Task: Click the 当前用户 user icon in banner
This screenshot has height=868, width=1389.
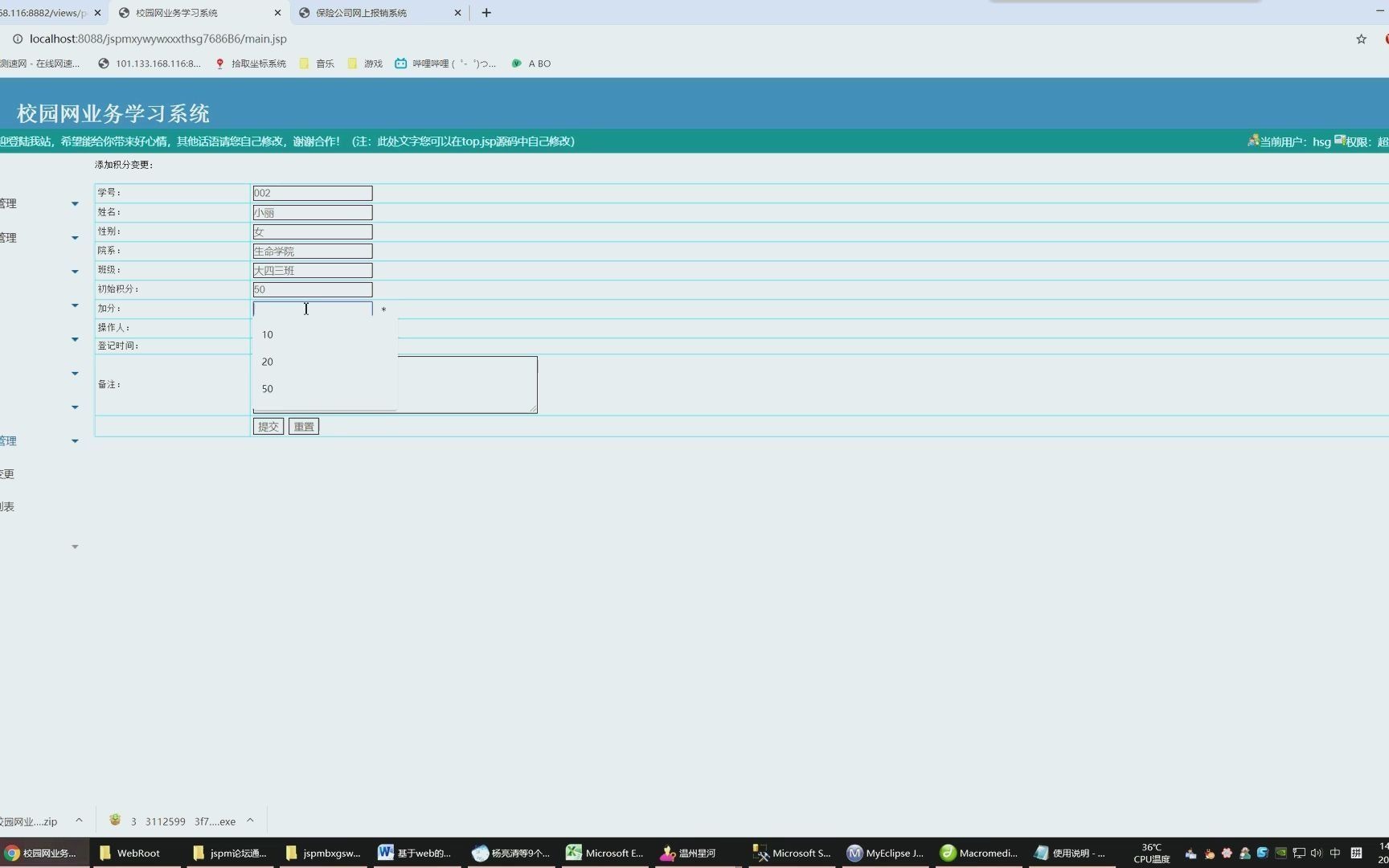Action: click(x=1253, y=141)
